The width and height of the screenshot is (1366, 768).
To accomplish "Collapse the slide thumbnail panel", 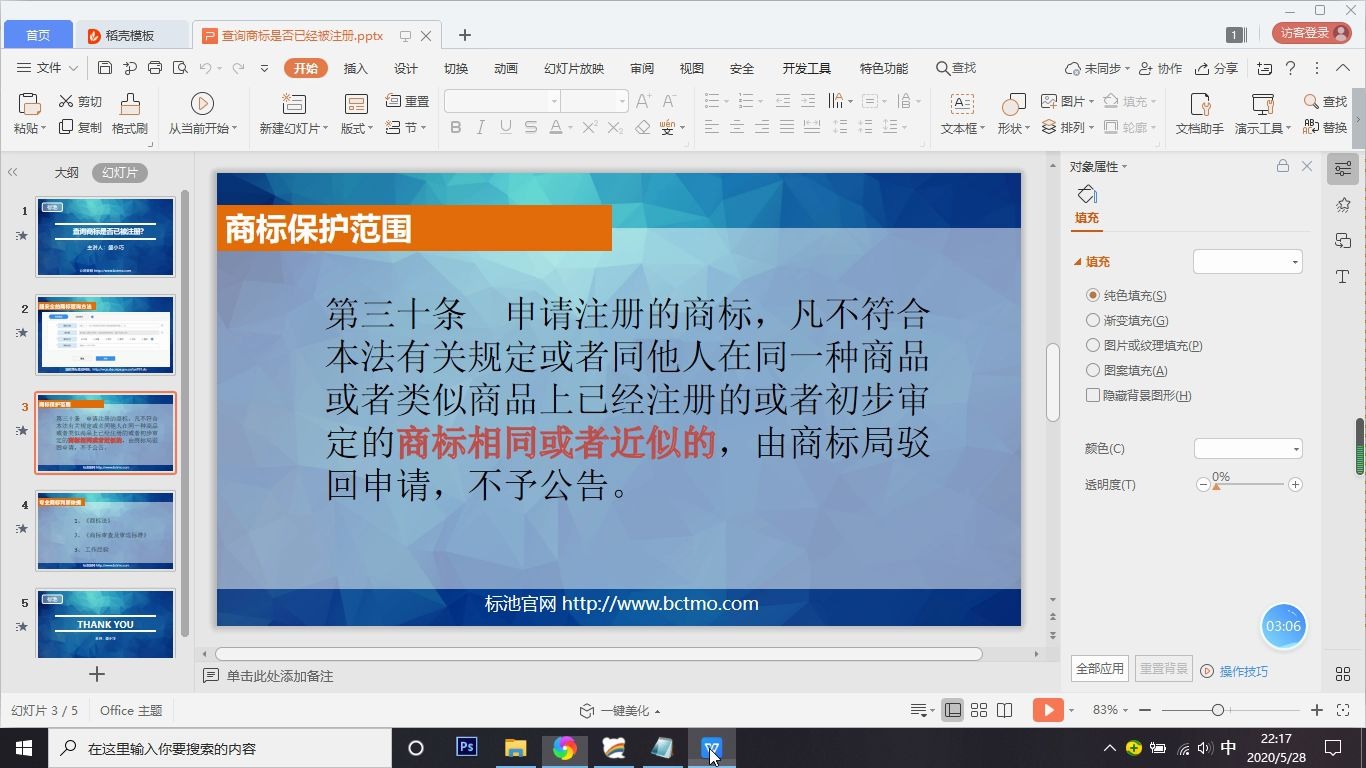I will pos(13,172).
